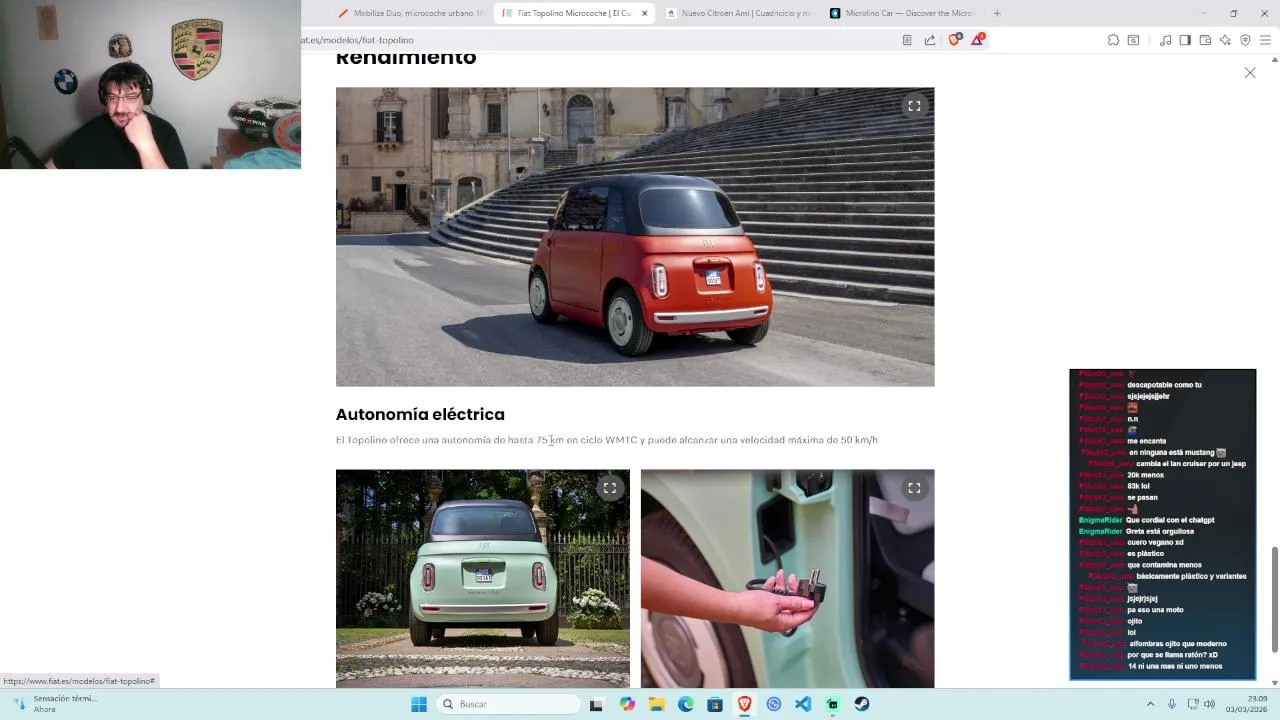This screenshot has width=1280, height=720.
Task: Click the 75 km autonomy description text
Action: (607, 440)
